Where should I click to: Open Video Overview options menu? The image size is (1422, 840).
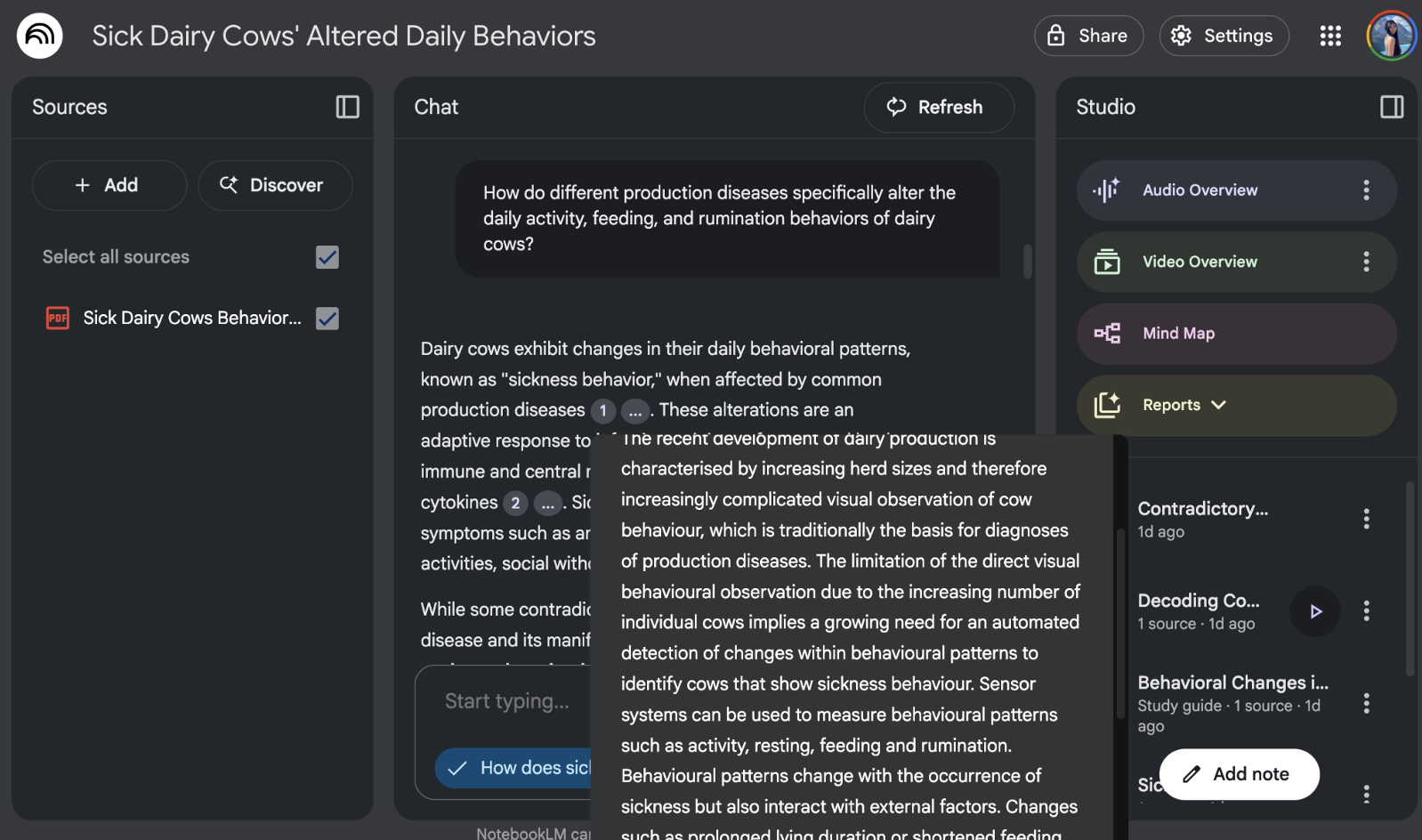[x=1365, y=262]
